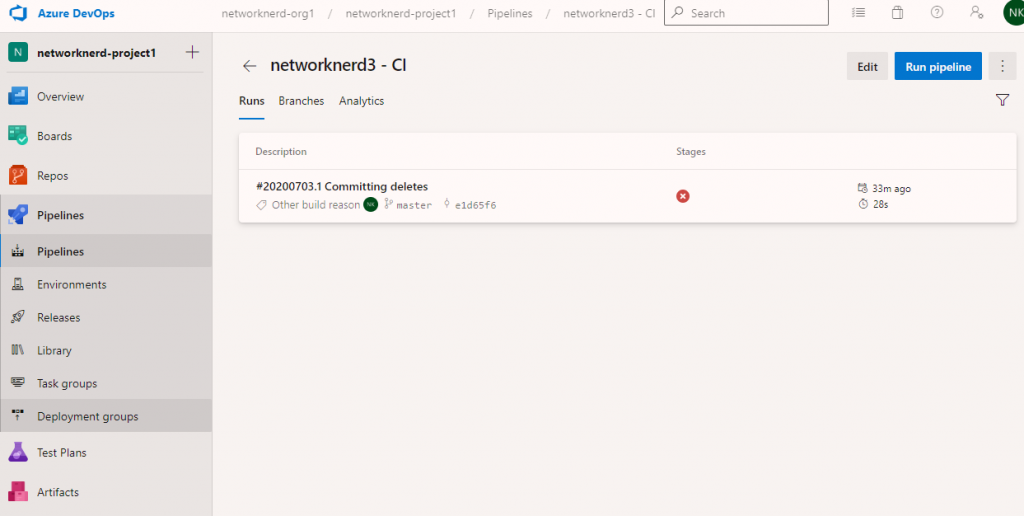Viewport: 1024px width, 516px height.
Task: Open run #20200703.1 Committing deletes
Action: coord(342,187)
